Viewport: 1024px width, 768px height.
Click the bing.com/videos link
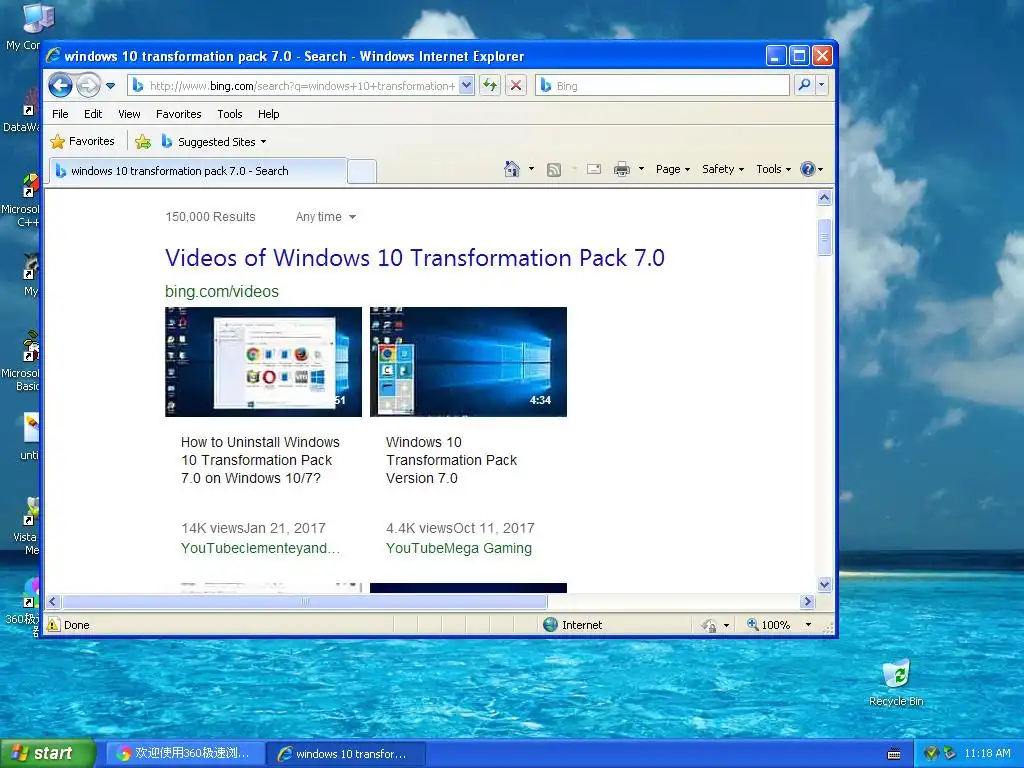221,291
